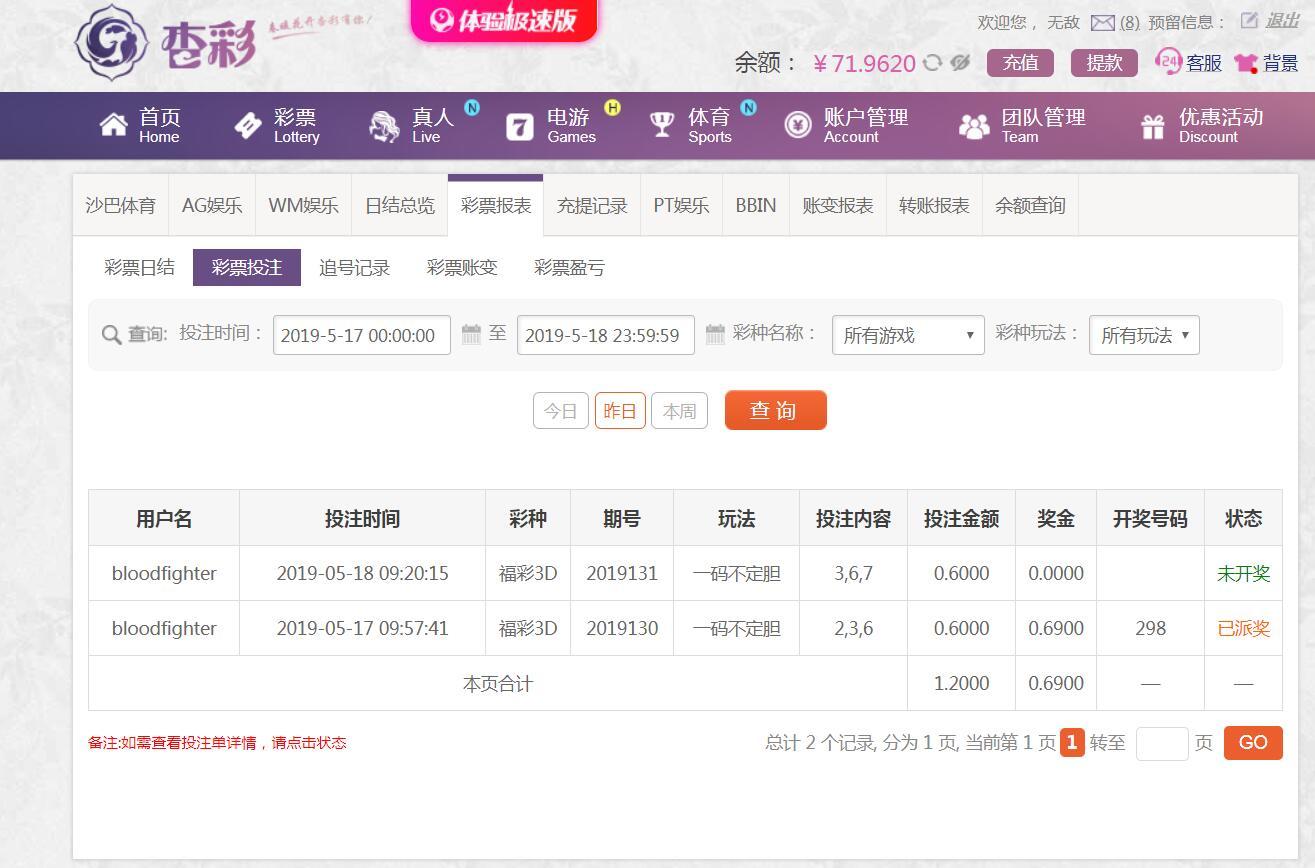Viewport: 1315px width, 868px height.
Task: Click the 昨日 quick filter
Action: pyautogui.click(x=620, y=411)
